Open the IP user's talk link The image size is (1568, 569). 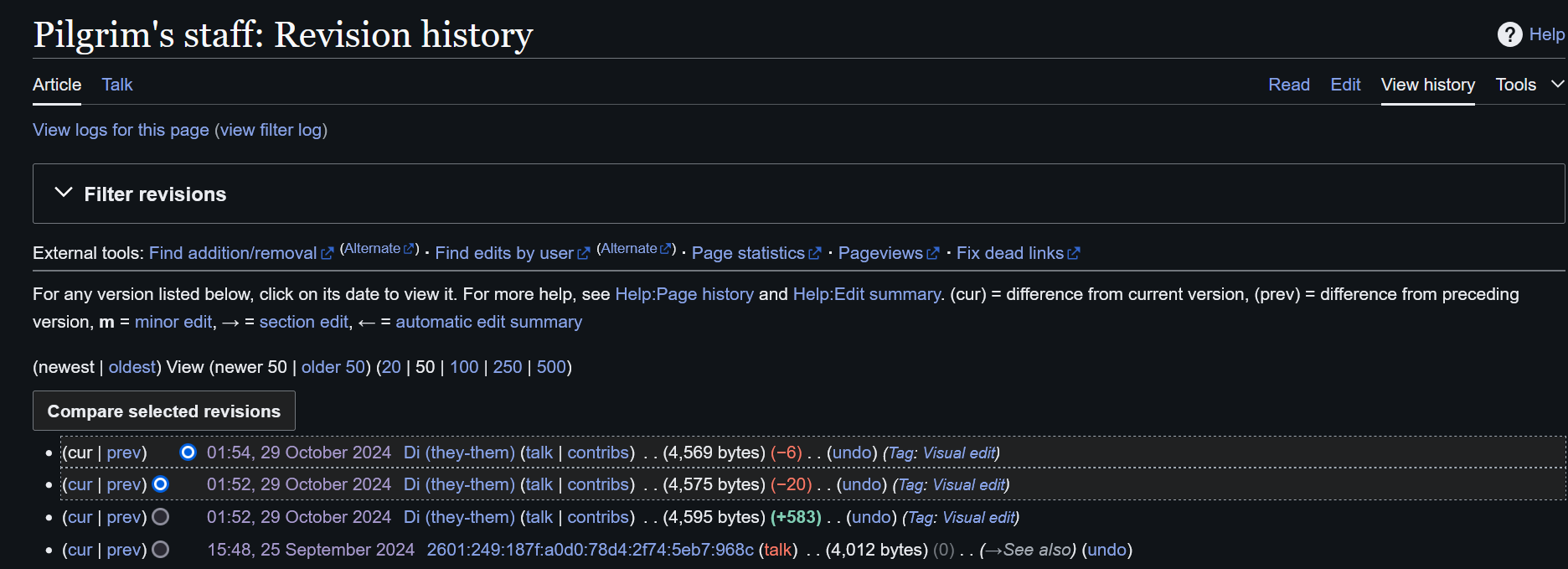tap(777, 550)
